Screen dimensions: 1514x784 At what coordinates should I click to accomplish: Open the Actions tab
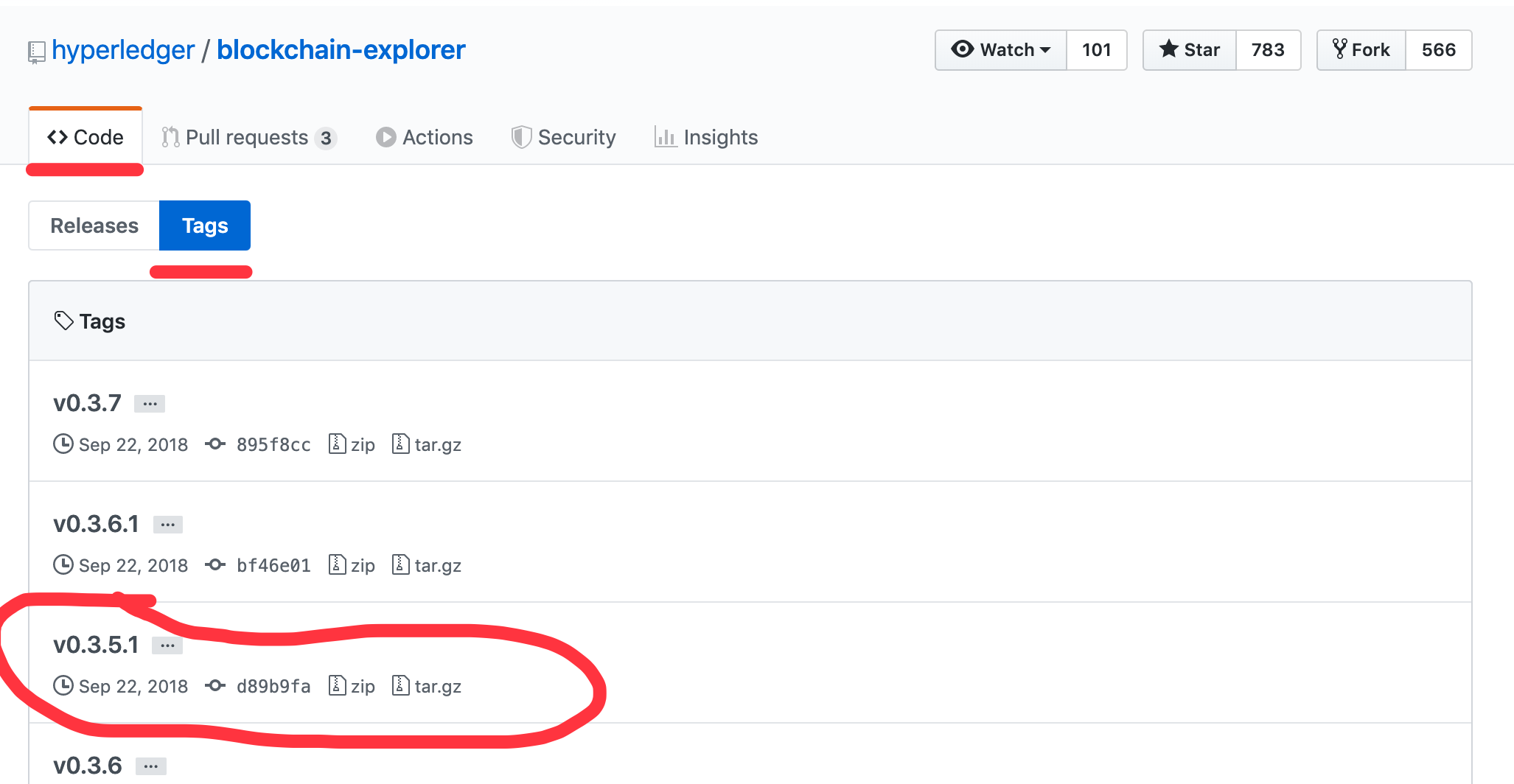tap(425, 137)
